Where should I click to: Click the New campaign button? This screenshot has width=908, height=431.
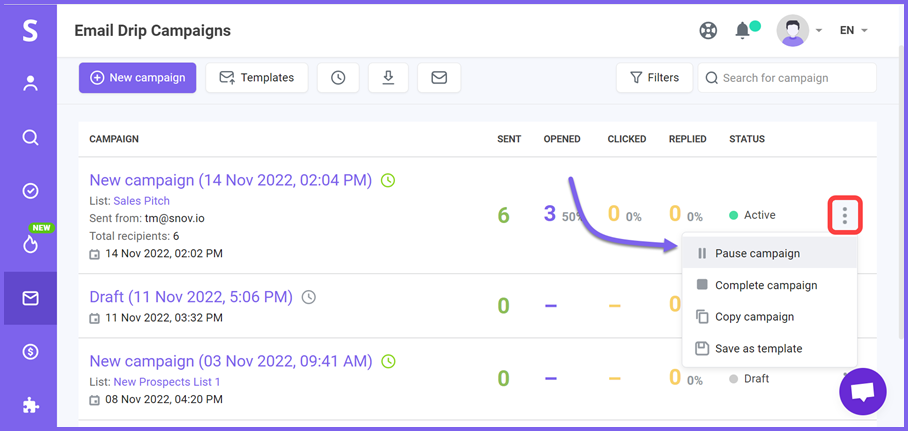138,78
